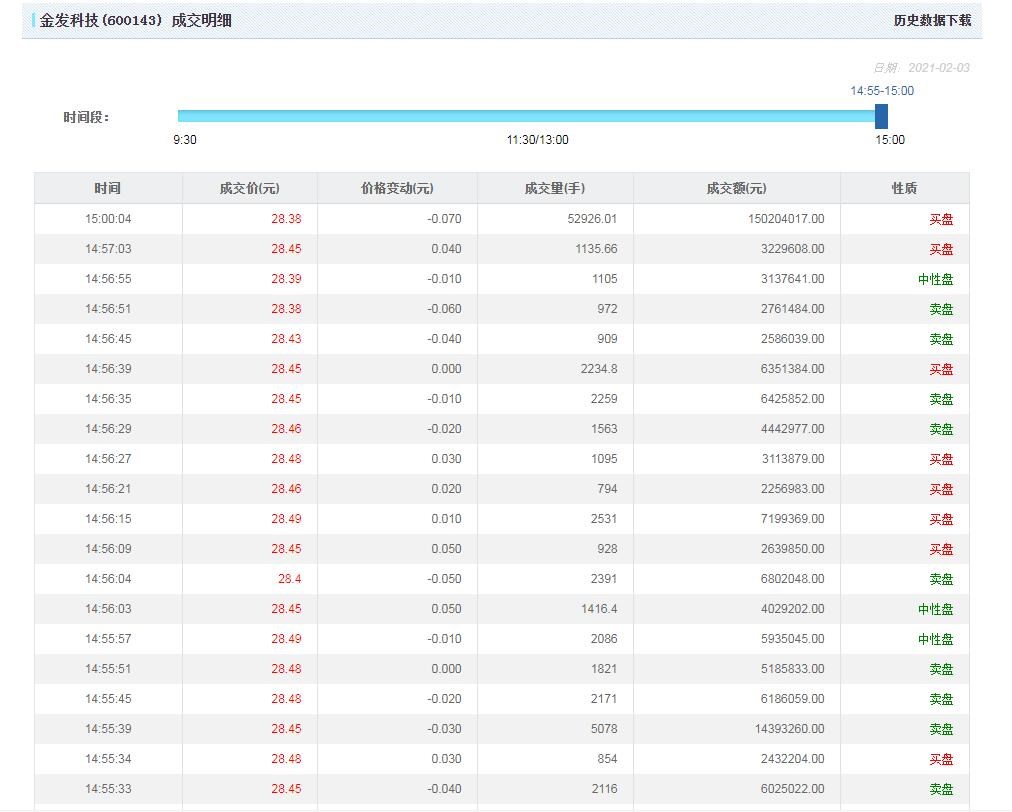This screenshot has width=1012, height=812.
Task: Select the amount 3113879.00
Action: [x=792, y=459]
